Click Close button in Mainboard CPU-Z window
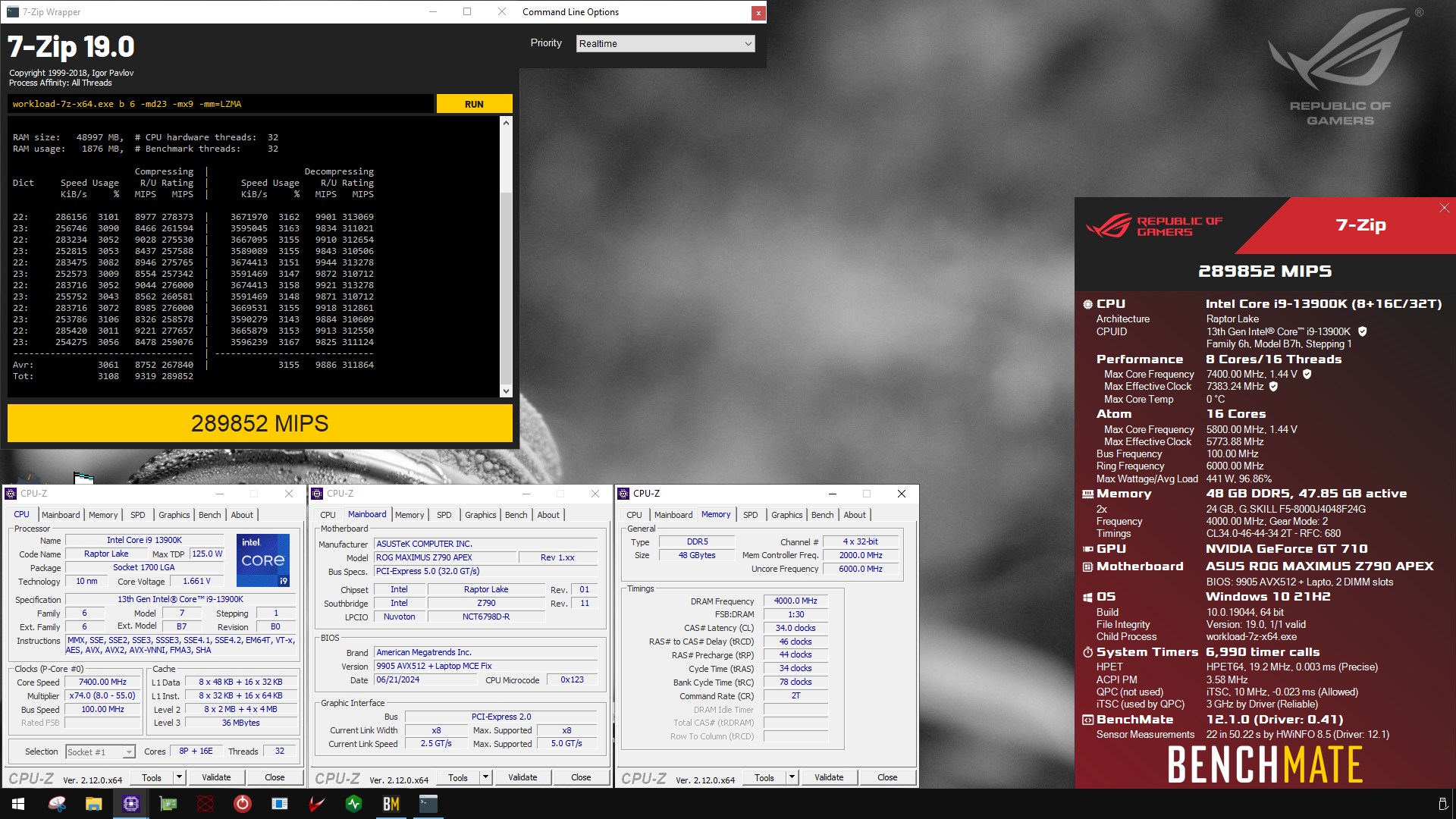Image resolution: width=1456 pixels, height=819 pixels. (x=581, y=777)
